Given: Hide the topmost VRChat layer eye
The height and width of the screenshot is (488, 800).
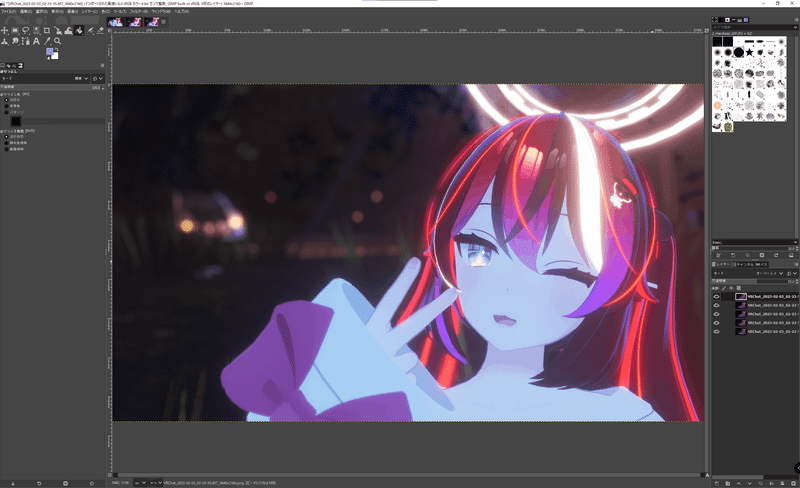Looking at the screenshot, I should 716,297.
